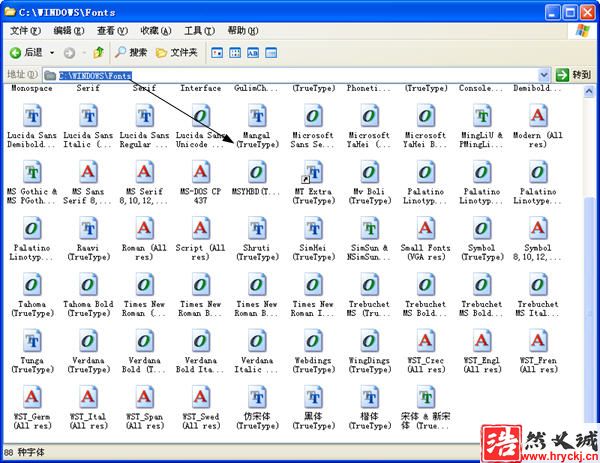The image size is (600, 463).
Task: Switch to list view icon
Action: click(x=235, y=53)
